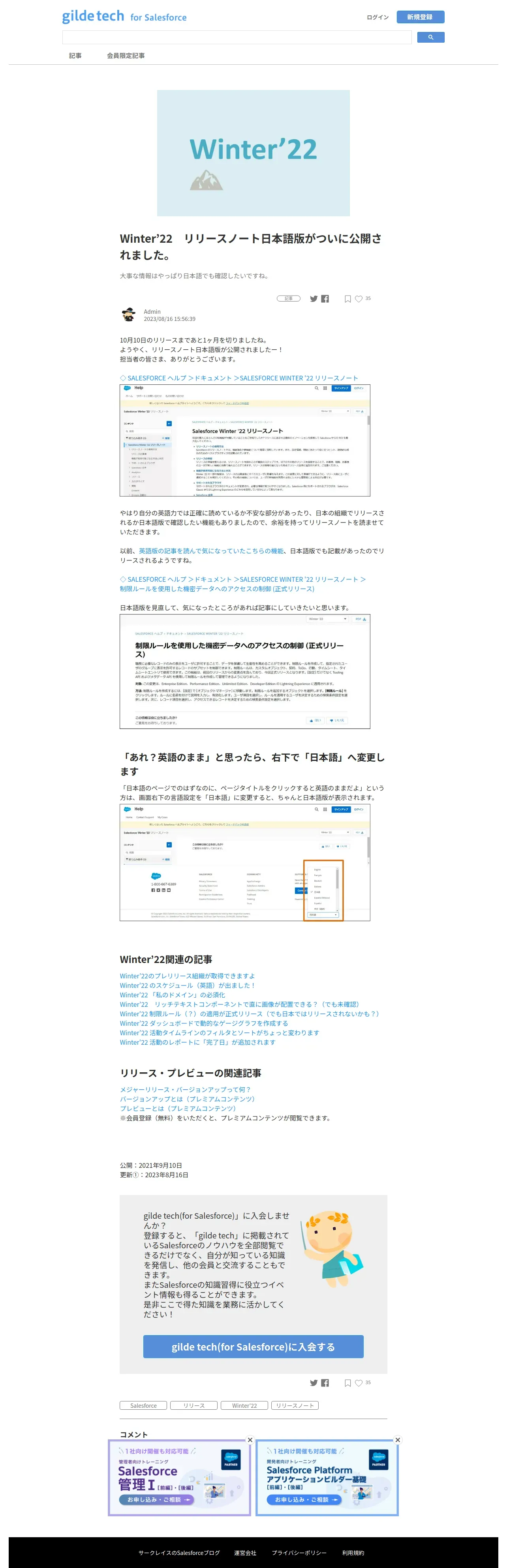Open the 記事 tab
Screen dimensions: 507x1568
pos(75,55)
